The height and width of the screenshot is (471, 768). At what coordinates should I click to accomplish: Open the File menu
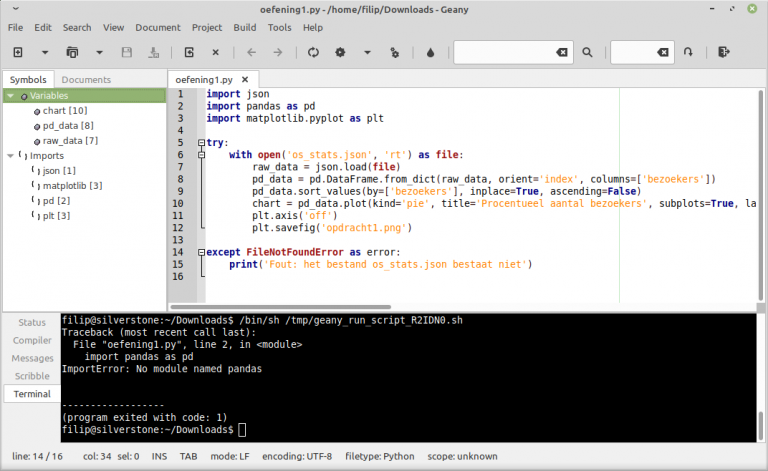coord(15,27)
